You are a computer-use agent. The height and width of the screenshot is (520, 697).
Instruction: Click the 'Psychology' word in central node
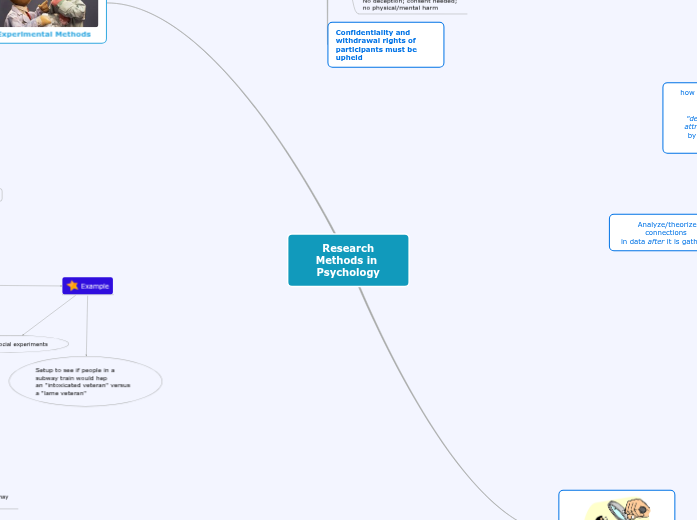coord(348,273)
